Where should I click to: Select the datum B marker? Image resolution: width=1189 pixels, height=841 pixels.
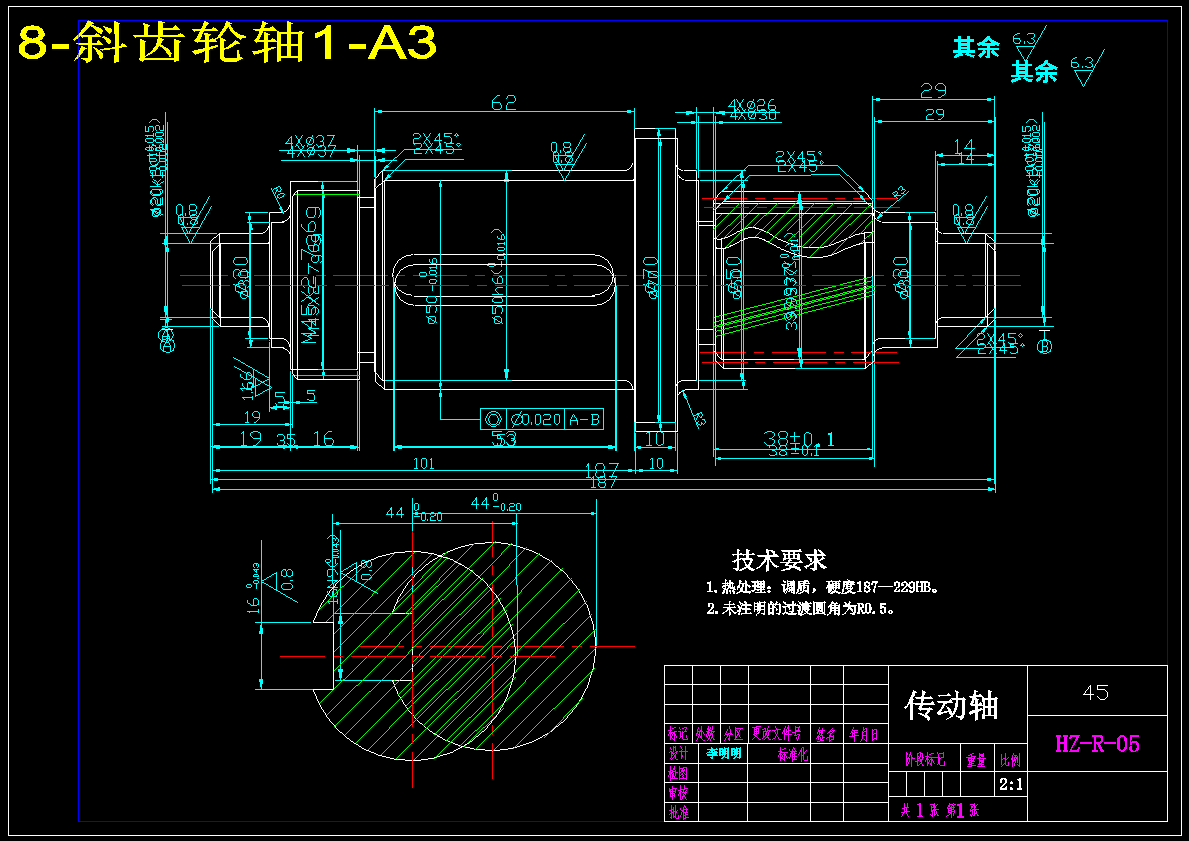coord(1044,345)
